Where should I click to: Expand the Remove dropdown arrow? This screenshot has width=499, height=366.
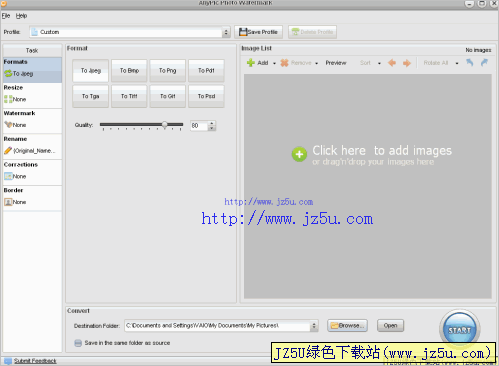tap(316, 63)
